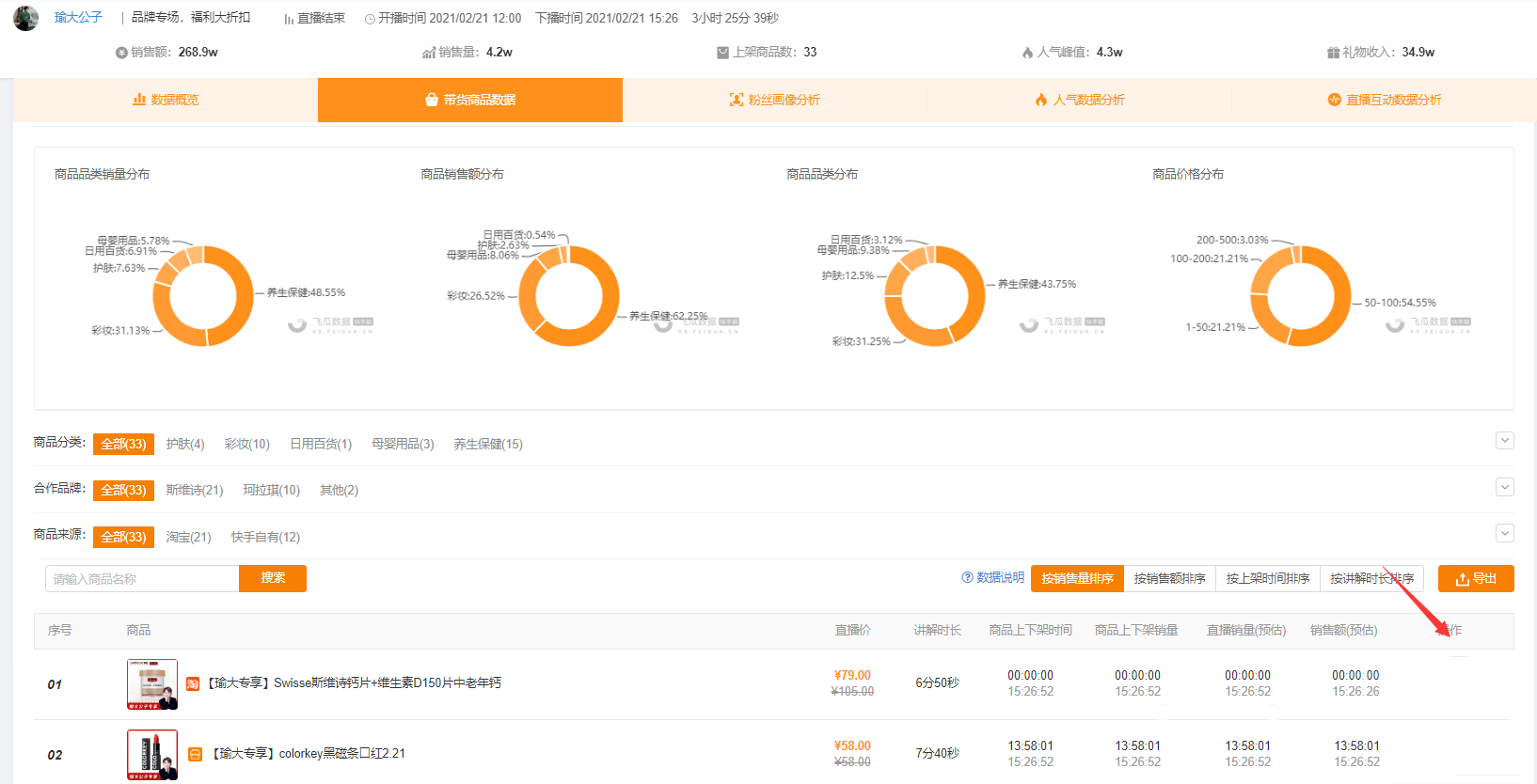Expand the 合作品牌 filter row
This screenshot has width=1537, height=784.
pyautogui.click(x=1505, y=487)
